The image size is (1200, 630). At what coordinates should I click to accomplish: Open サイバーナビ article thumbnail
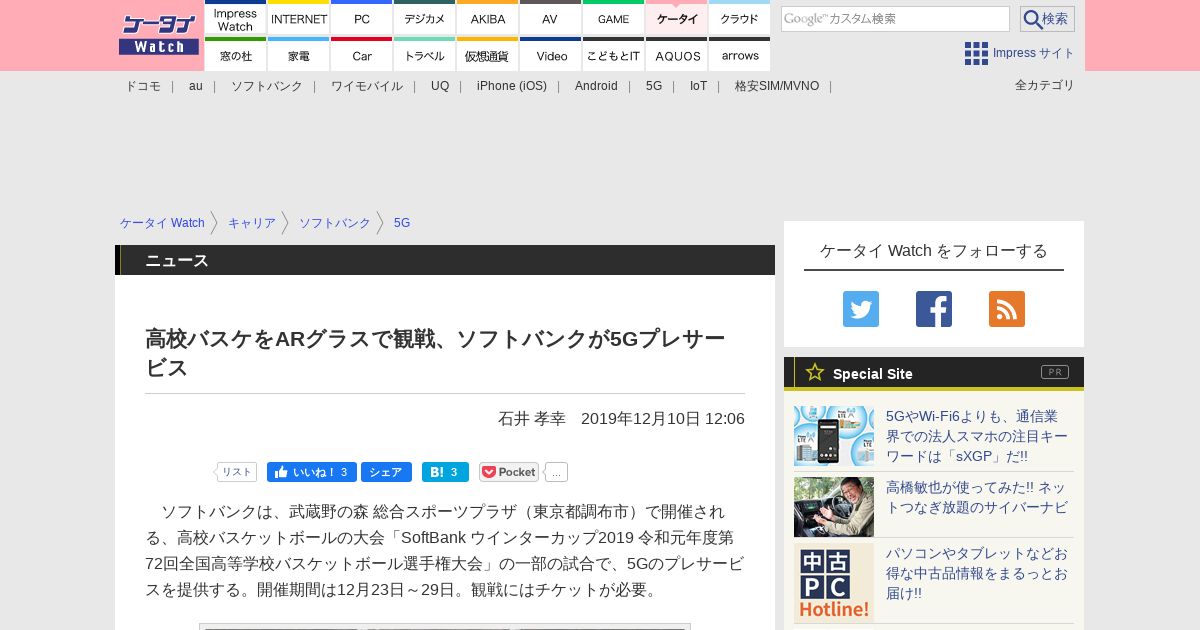click(834, 507)
